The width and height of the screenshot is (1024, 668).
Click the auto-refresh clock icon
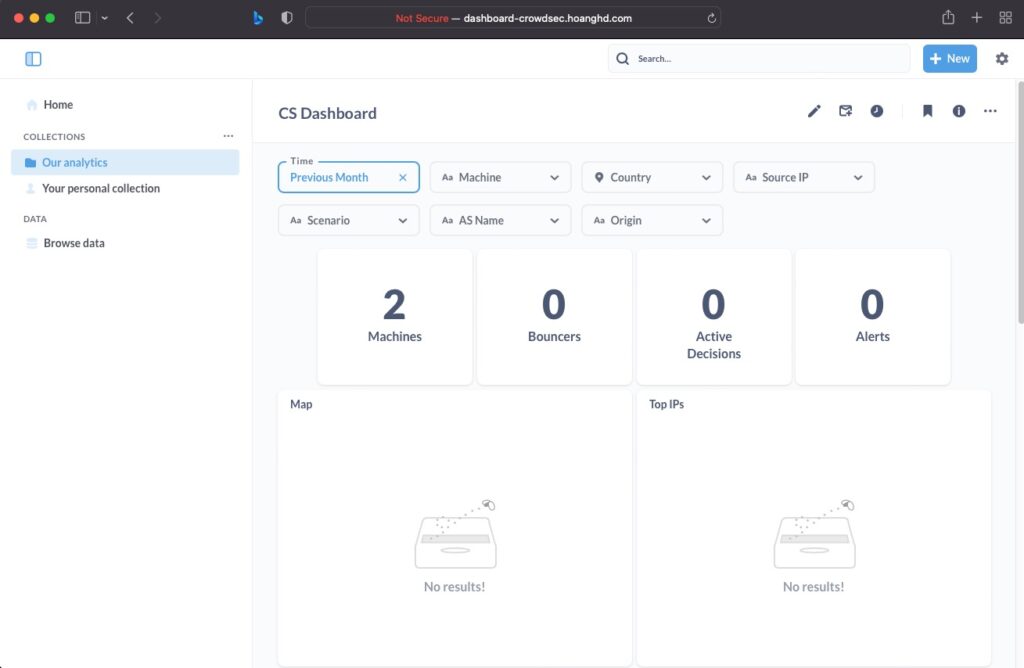point(876,111)
